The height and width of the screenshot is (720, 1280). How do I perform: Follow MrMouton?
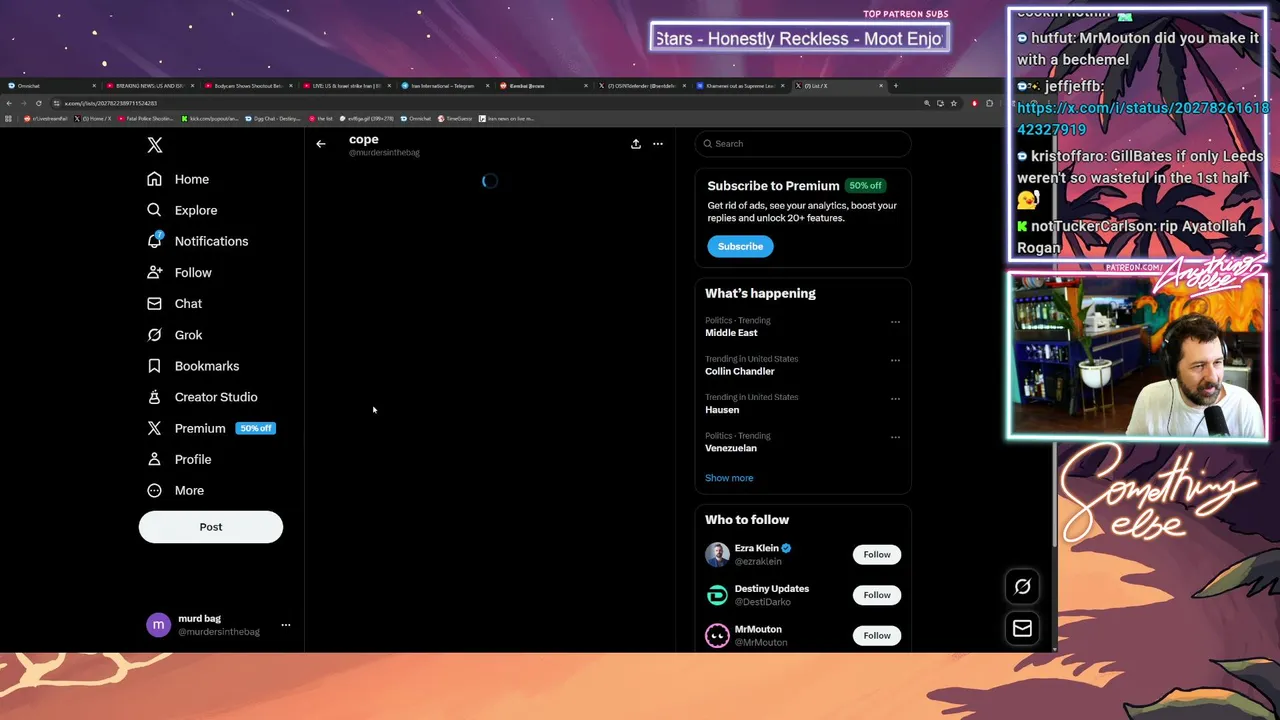tap(877, 635)
